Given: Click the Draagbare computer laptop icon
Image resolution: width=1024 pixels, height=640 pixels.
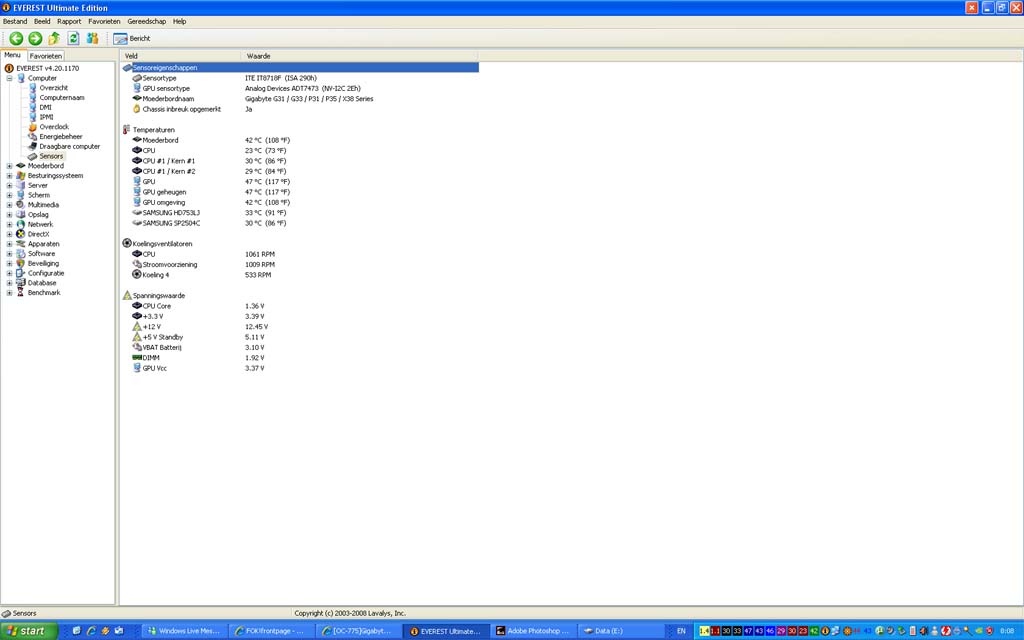Looking at the screenshot, I should (x=33, y=146).
